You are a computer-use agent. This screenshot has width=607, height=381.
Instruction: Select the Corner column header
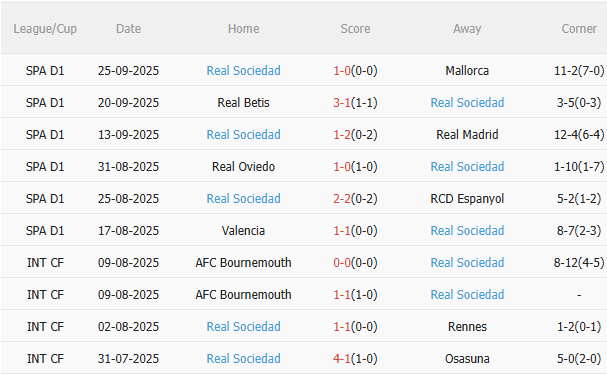tap(579, 29)
